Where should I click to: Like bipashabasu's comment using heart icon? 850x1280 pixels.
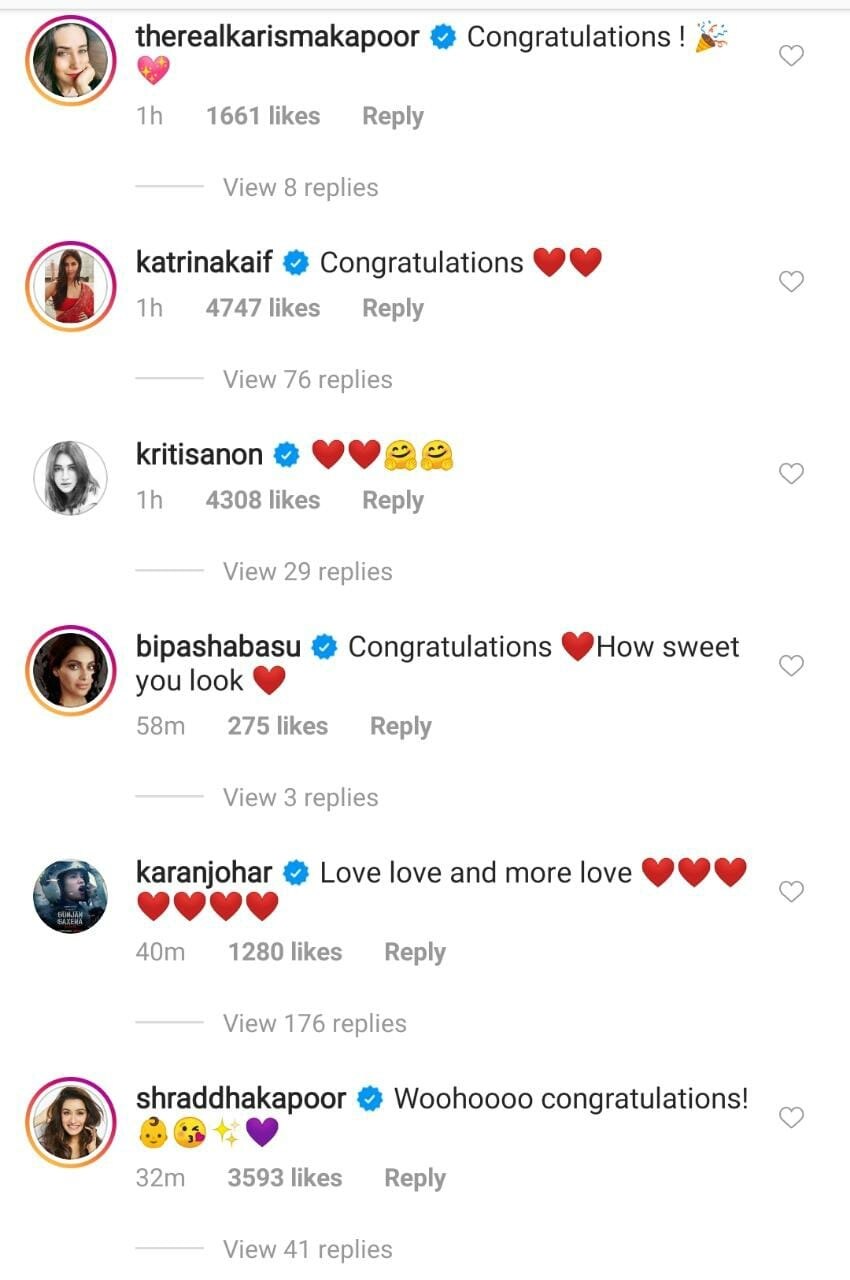click(x=791, y=666)
